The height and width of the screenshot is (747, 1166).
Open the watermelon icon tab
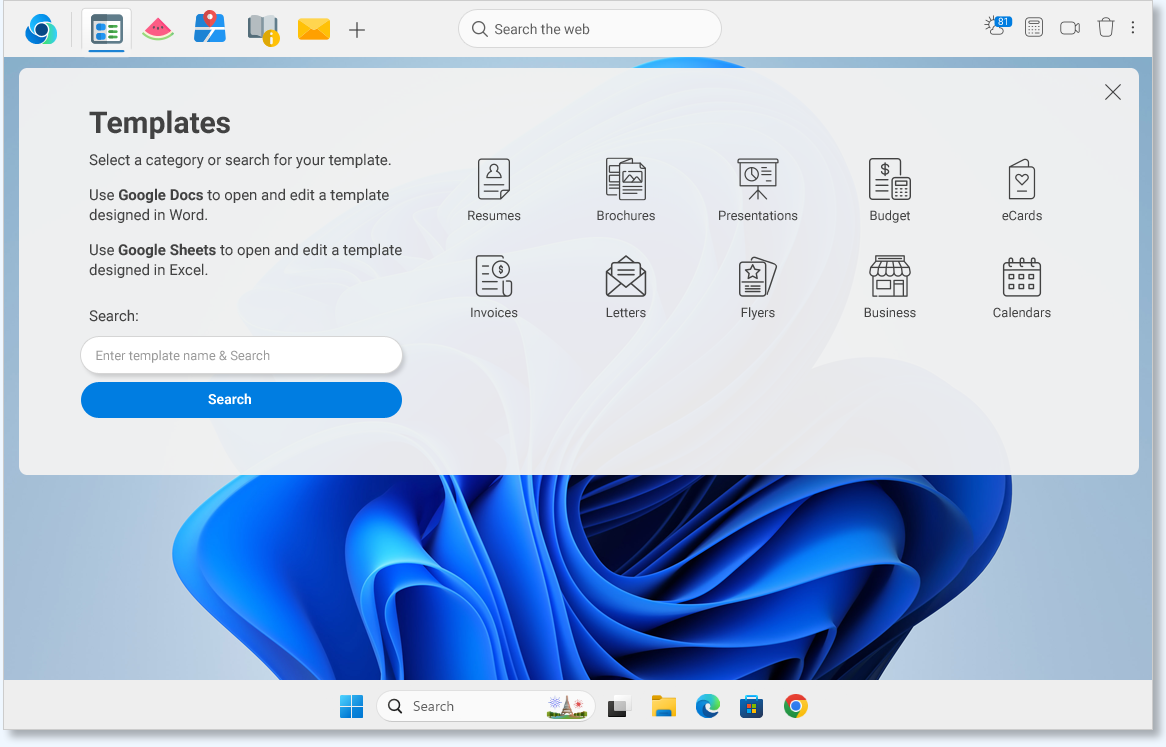coord(158,29)
